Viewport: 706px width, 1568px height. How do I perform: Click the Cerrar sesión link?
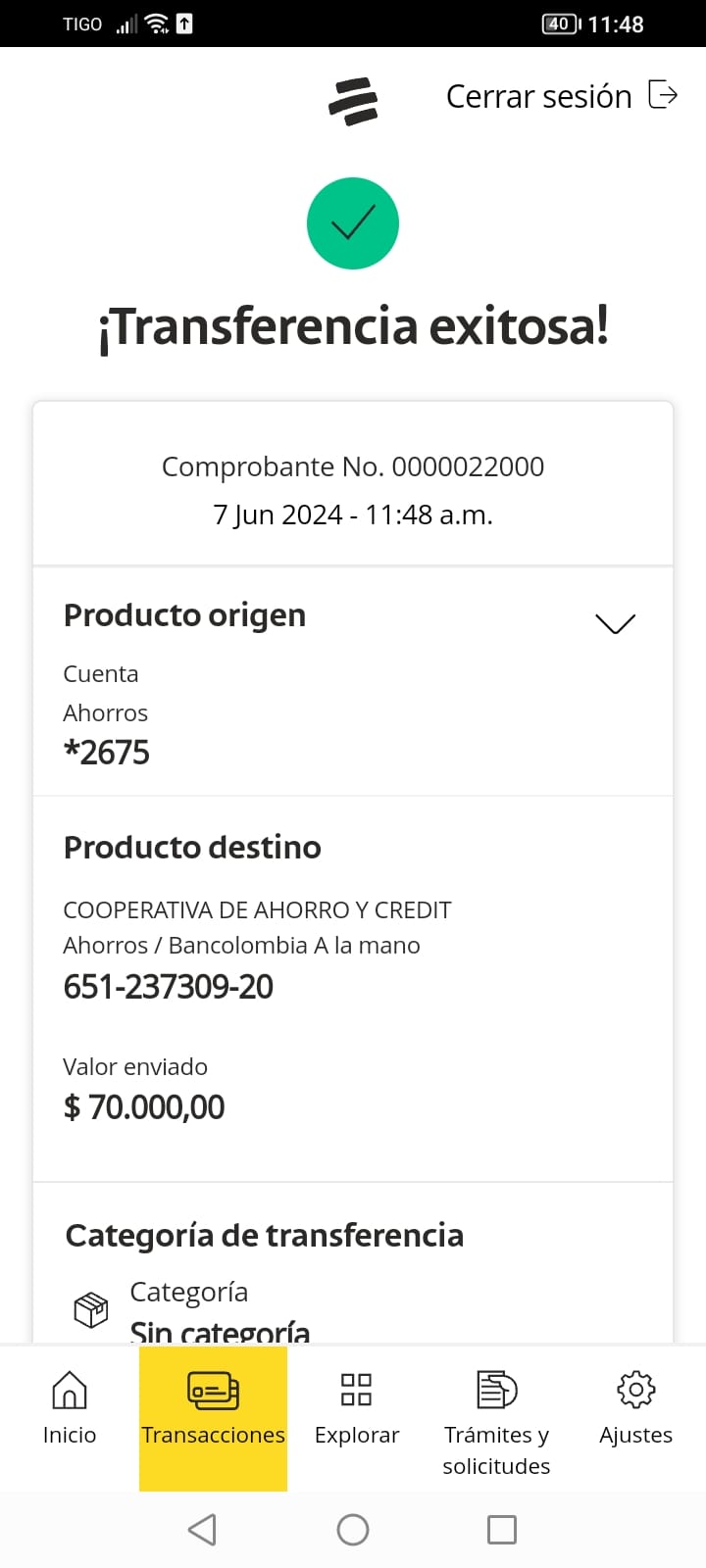coord(538,96)
